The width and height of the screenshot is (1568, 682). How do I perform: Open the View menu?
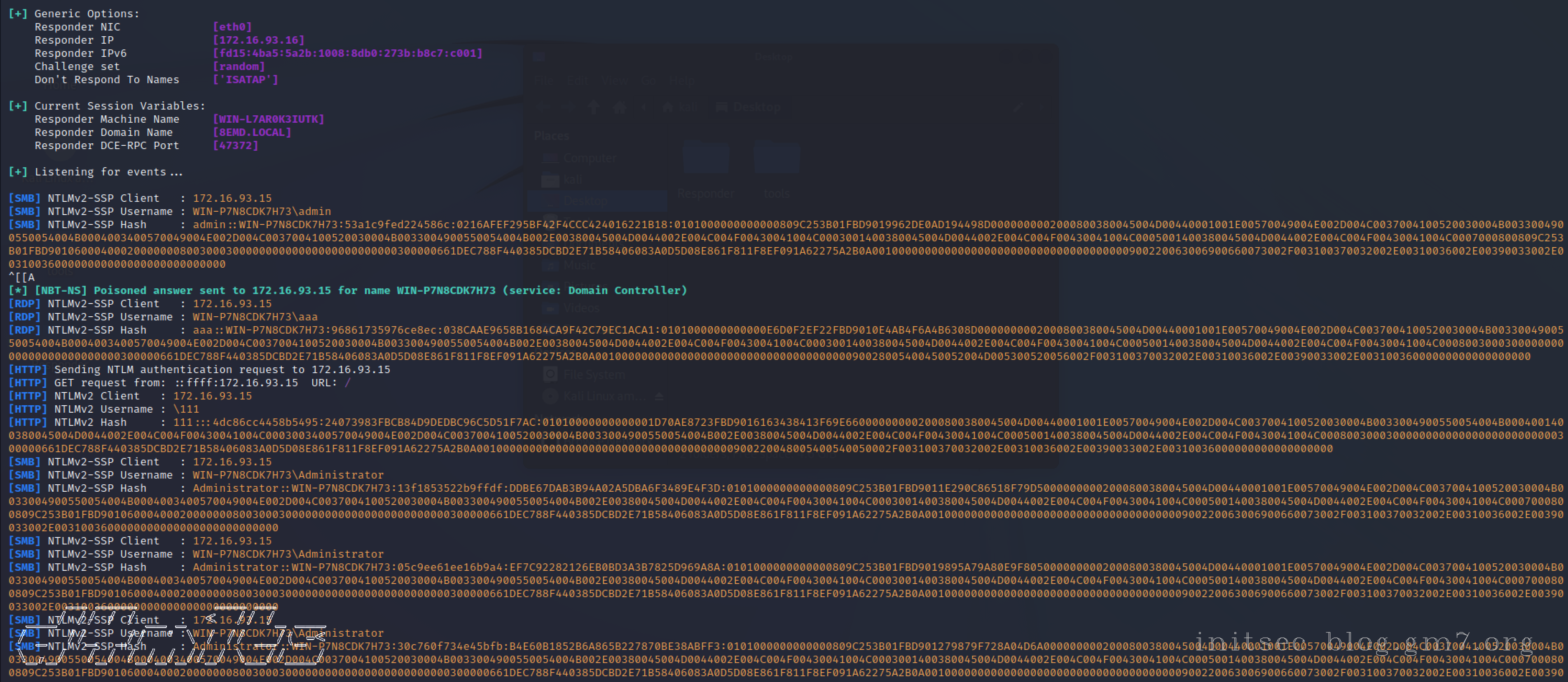614,81
